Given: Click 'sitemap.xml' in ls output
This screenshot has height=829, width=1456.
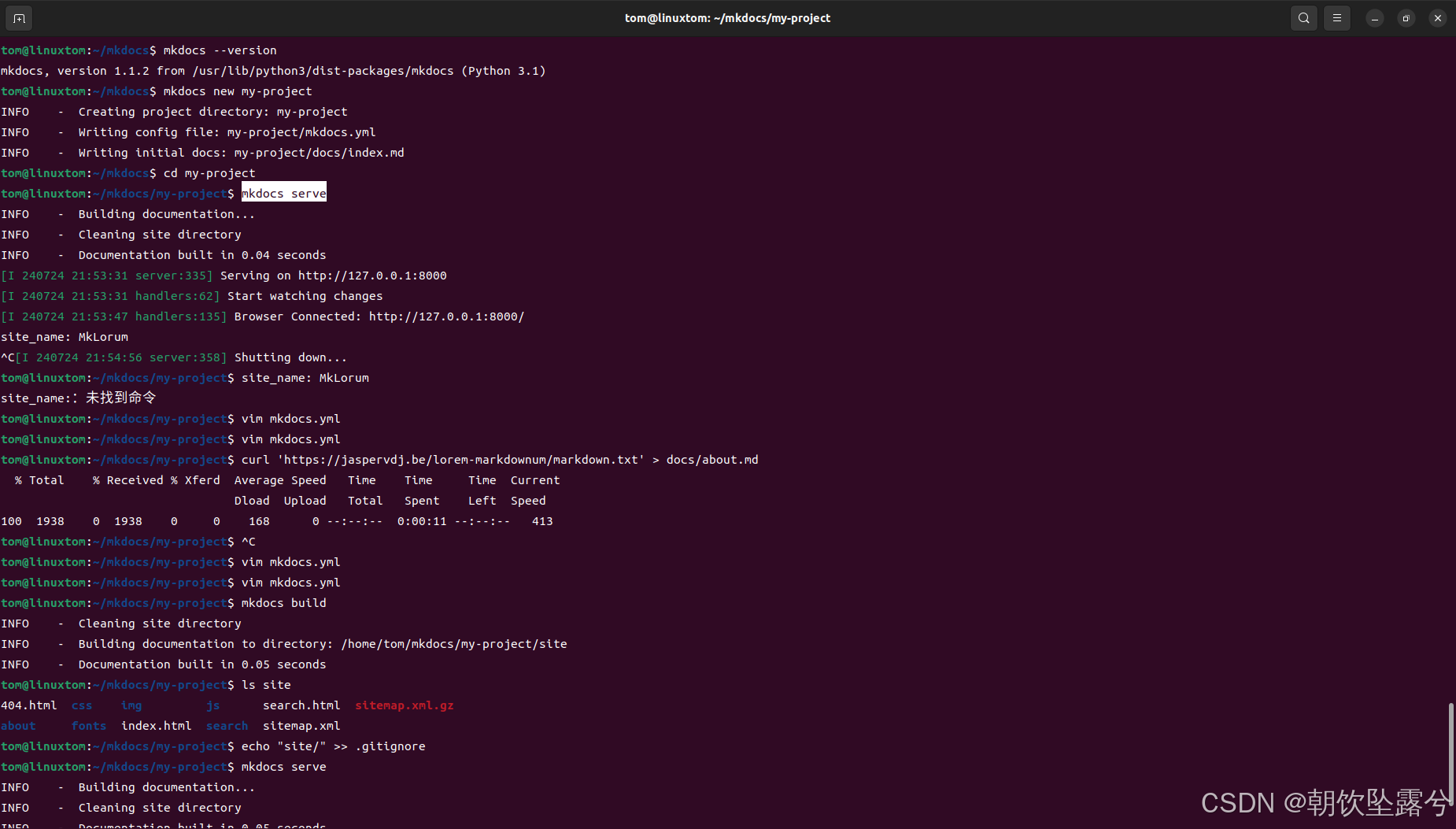Looking at the screenshot, I should pyautogui.click(x=301, y=726).
